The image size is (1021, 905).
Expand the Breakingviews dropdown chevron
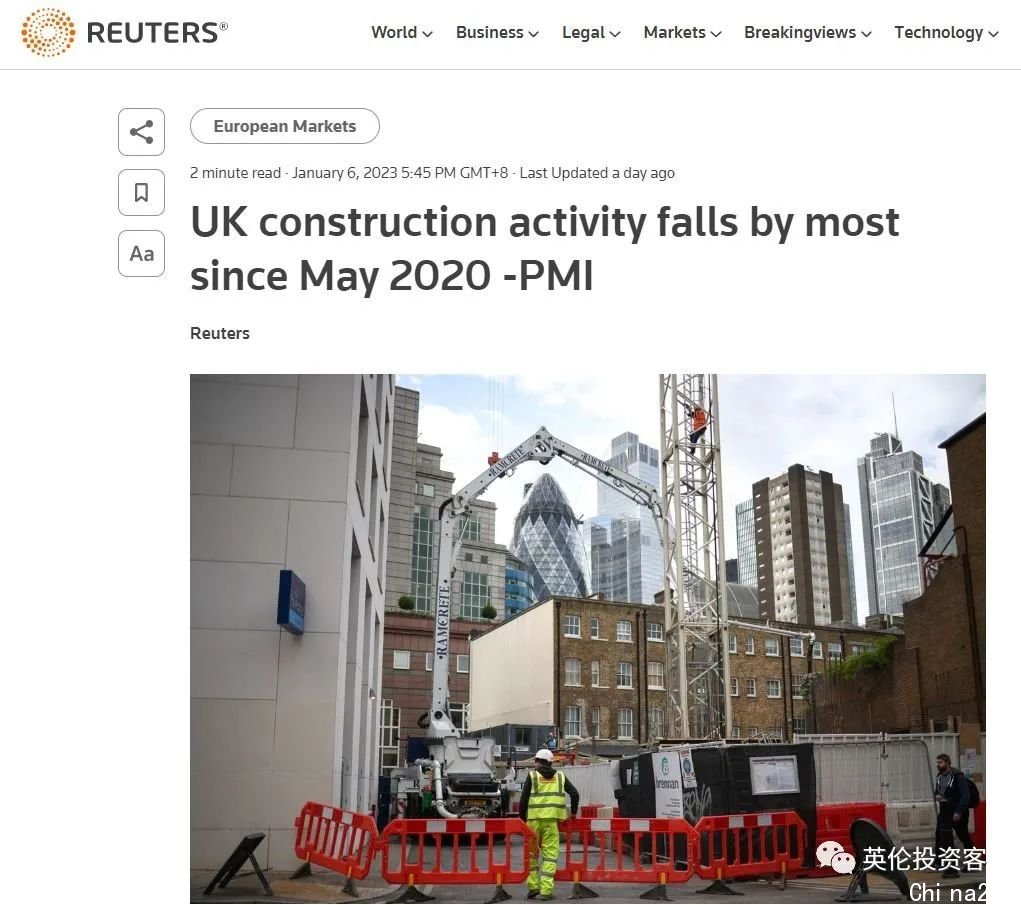866,34
